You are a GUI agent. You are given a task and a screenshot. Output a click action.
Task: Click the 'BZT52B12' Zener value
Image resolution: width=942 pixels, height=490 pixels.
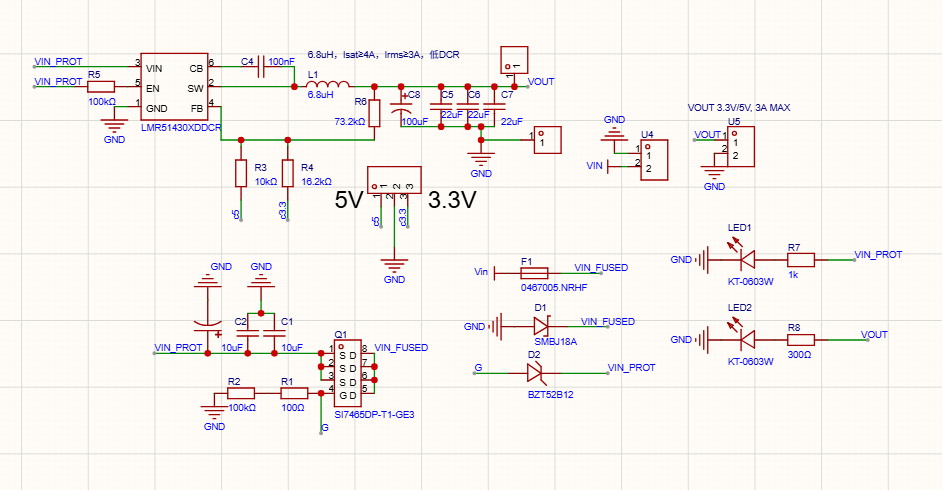(550, 395)
